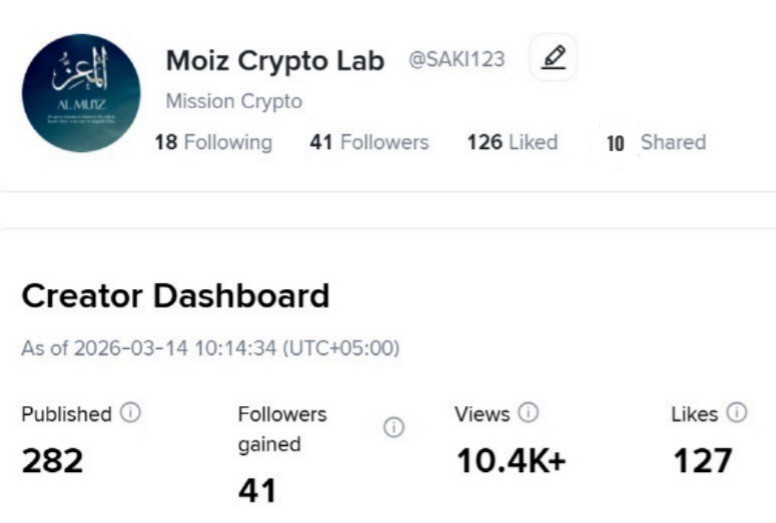Click info icon next to Views
Image resolution: width=776 pixels, height=523 pixels.
click(528, 413)
